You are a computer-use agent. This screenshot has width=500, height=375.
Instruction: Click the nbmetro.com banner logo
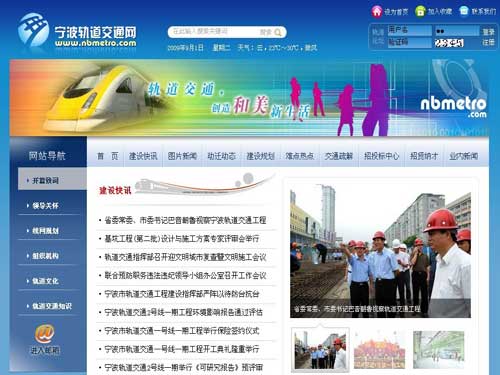tap(453, 107)
